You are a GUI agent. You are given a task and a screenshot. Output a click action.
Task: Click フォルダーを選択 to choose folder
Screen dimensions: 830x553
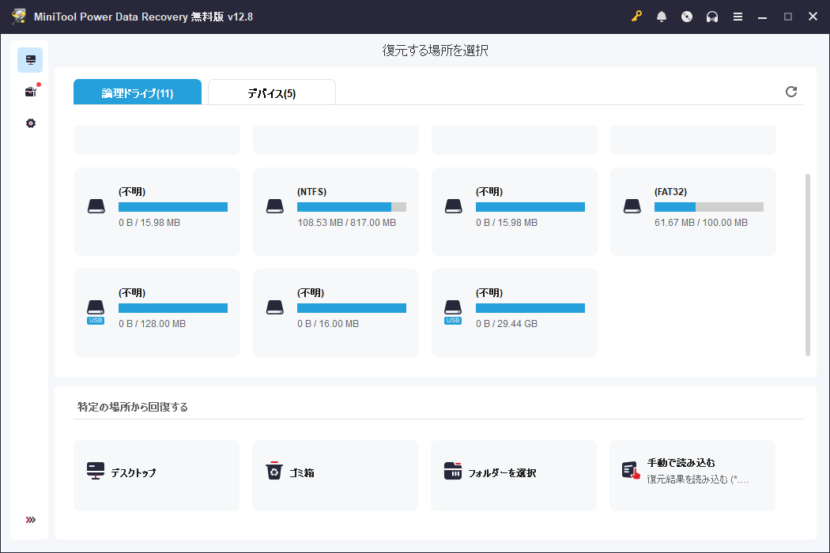pyautogui.click(x=514, y=475)
